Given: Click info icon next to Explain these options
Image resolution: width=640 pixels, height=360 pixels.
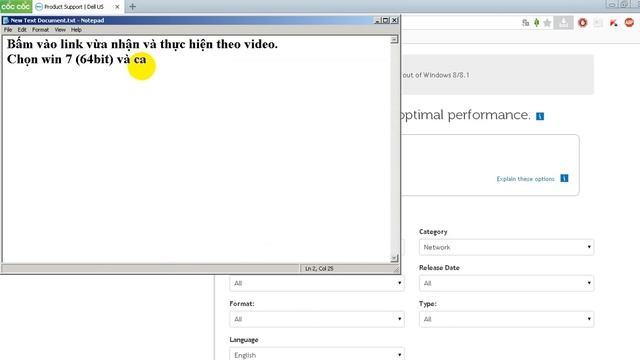Looking at the screenshot, I should click(564, 178).
